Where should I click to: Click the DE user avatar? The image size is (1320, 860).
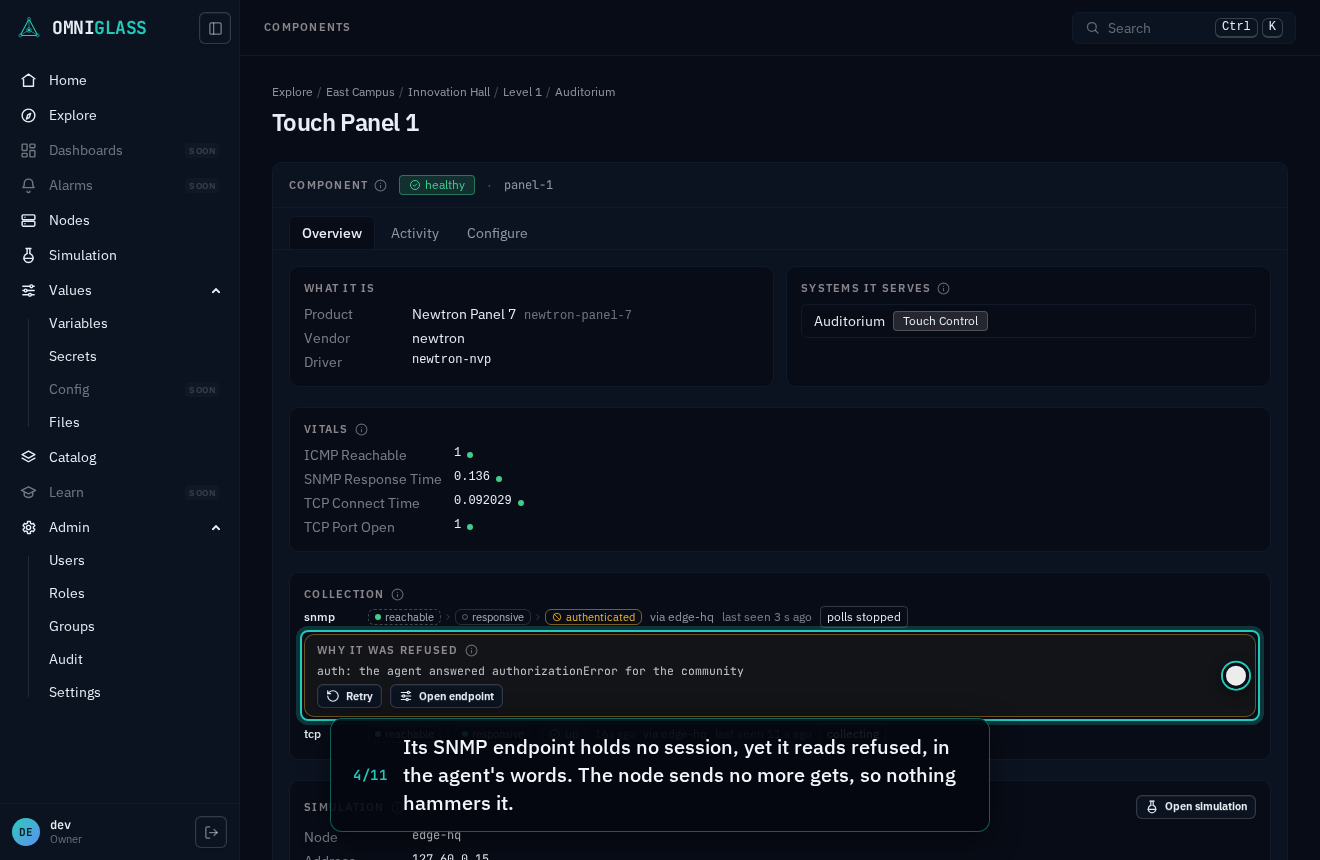click(x=26, y=832)
